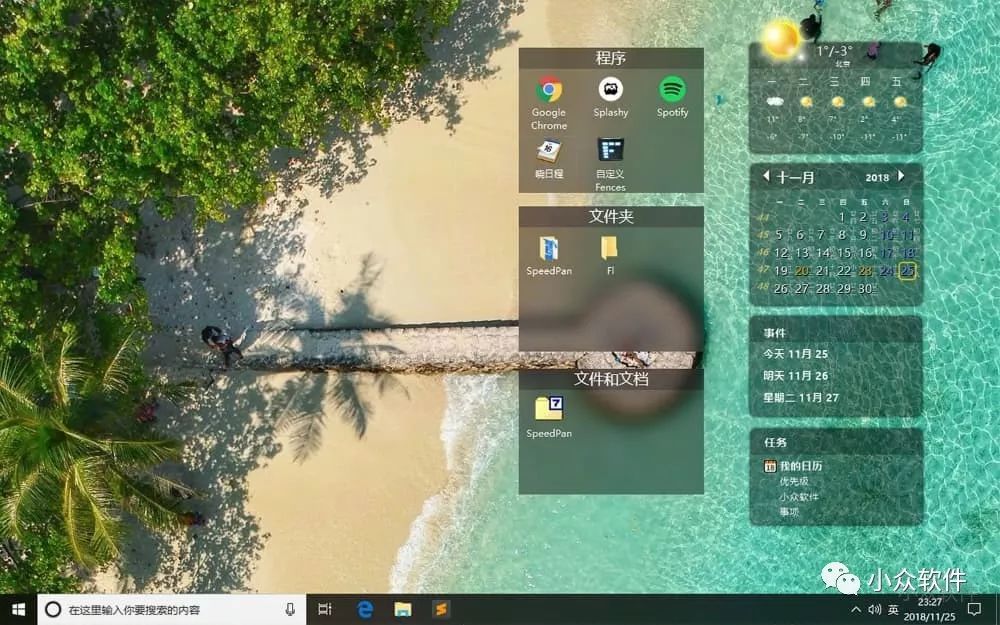Click the 任务 widget header
The image size is (1000, 625).
836,442
